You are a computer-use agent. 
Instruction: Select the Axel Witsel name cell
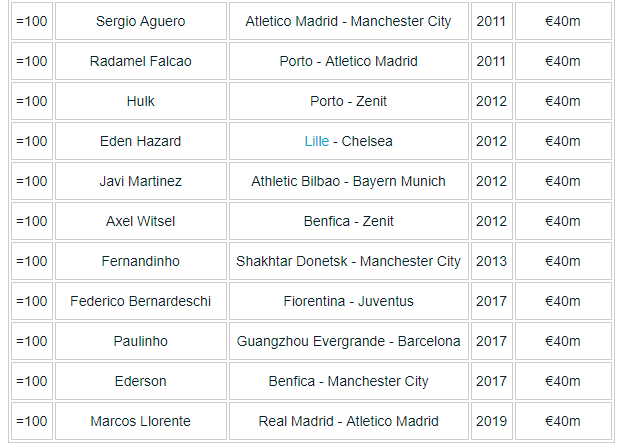point(140,221)
